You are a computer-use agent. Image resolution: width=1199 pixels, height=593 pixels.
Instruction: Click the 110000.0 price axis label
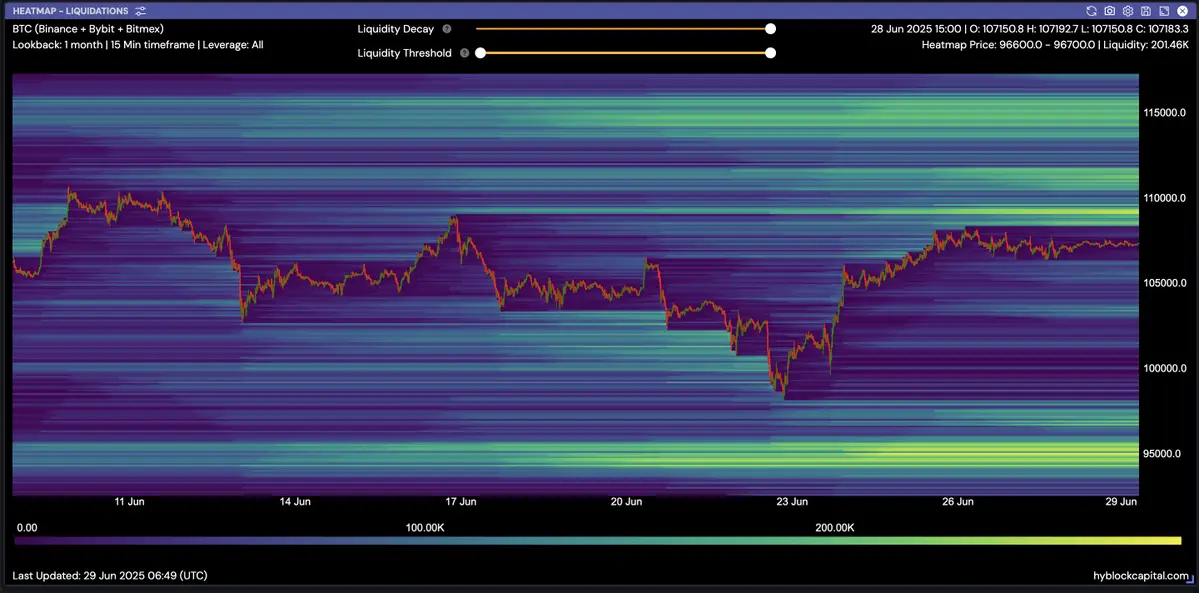(1165, 197)
